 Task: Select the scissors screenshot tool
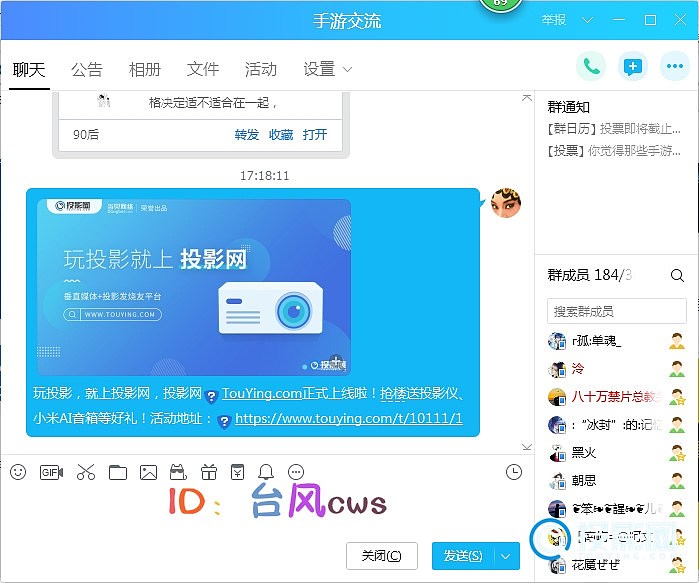click(x=86, y=472)
